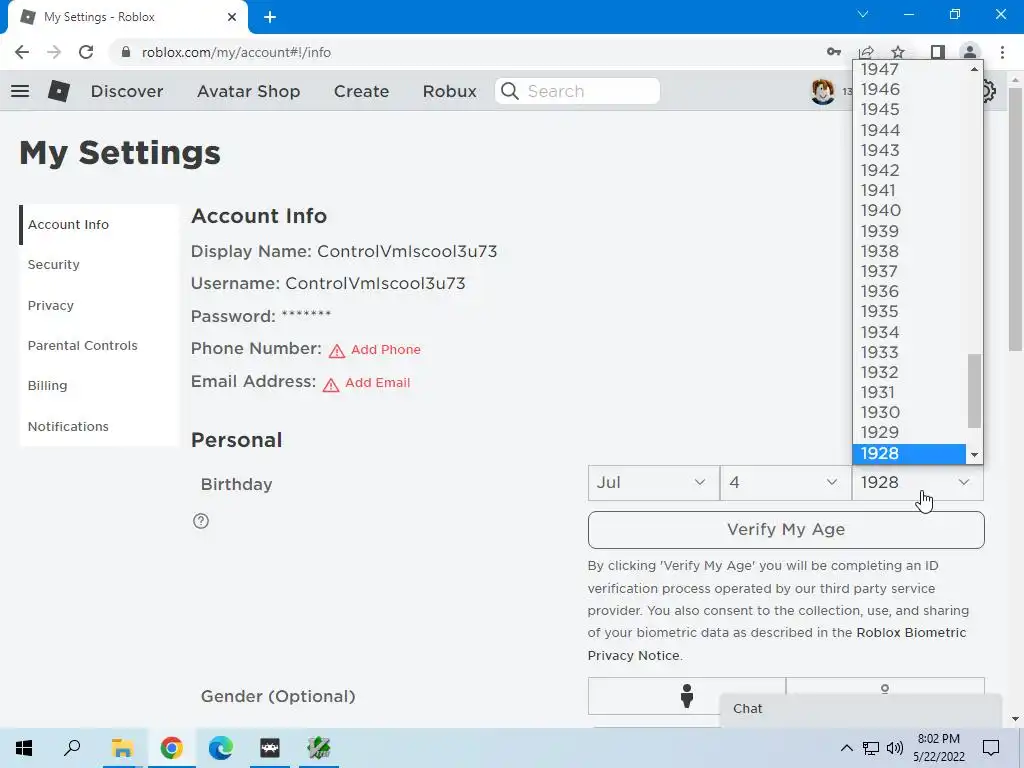Show hidden system tray icons chevron
The height and width of the screenshot is (768, 1024).
[x=846, y=748]
